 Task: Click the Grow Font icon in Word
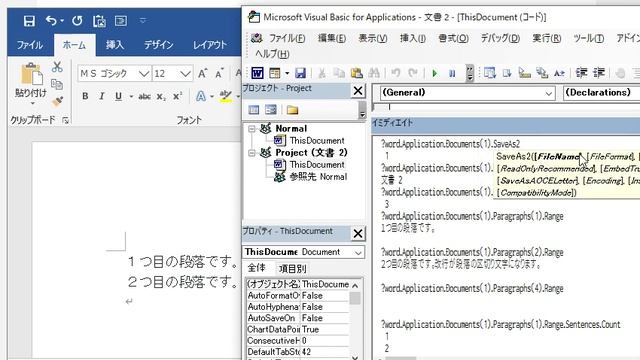point(202,73)
